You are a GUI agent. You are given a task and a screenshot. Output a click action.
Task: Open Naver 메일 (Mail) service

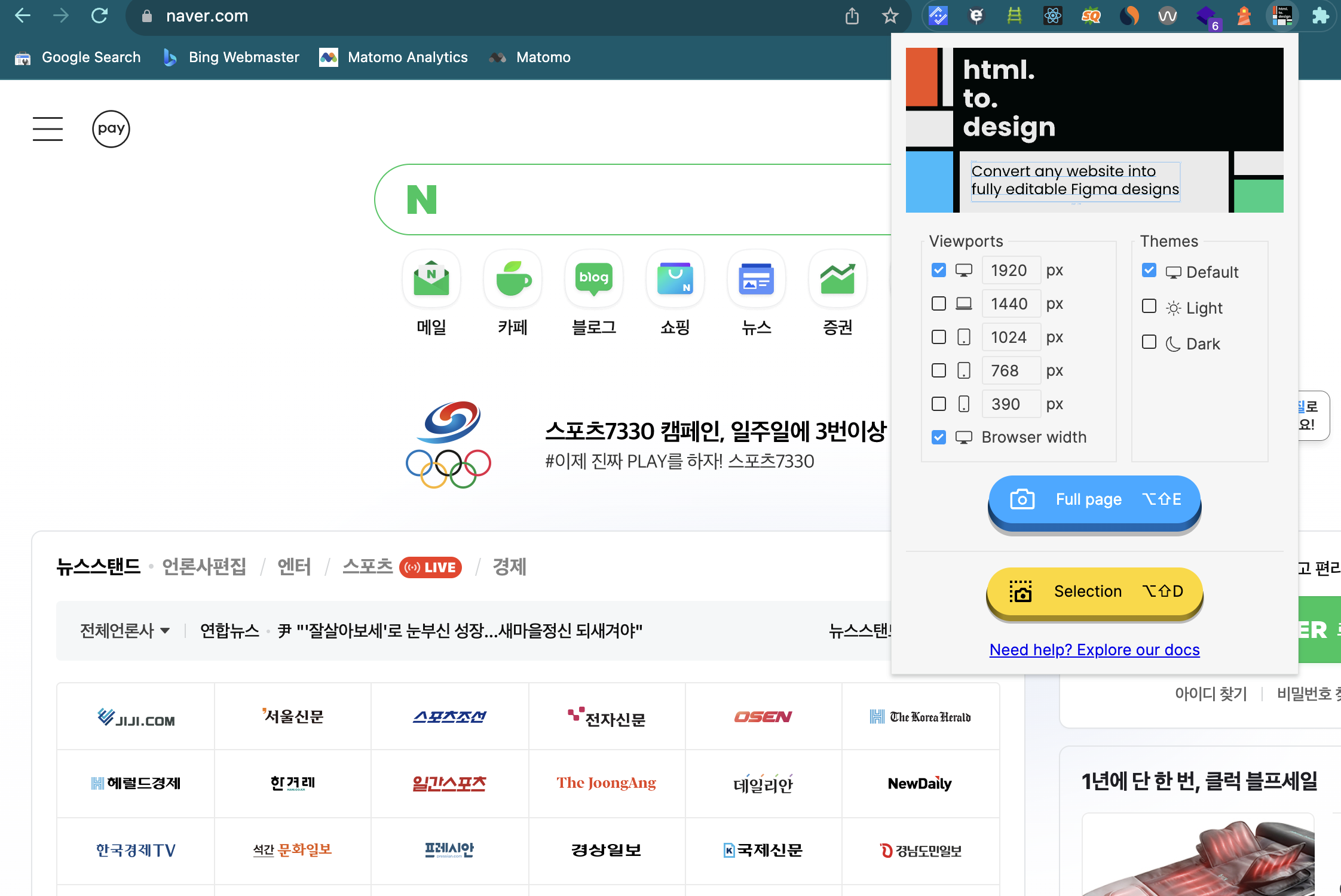[x=431, y=278]
